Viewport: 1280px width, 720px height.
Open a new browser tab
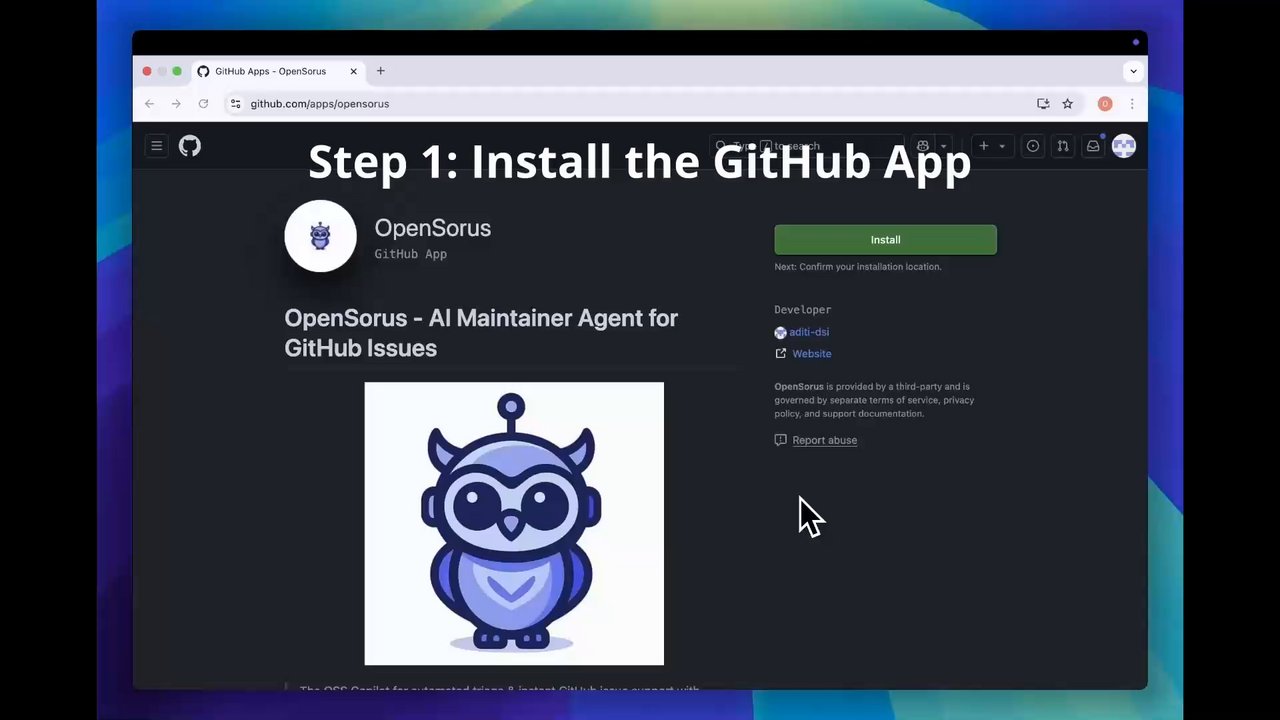coord(380,71)
